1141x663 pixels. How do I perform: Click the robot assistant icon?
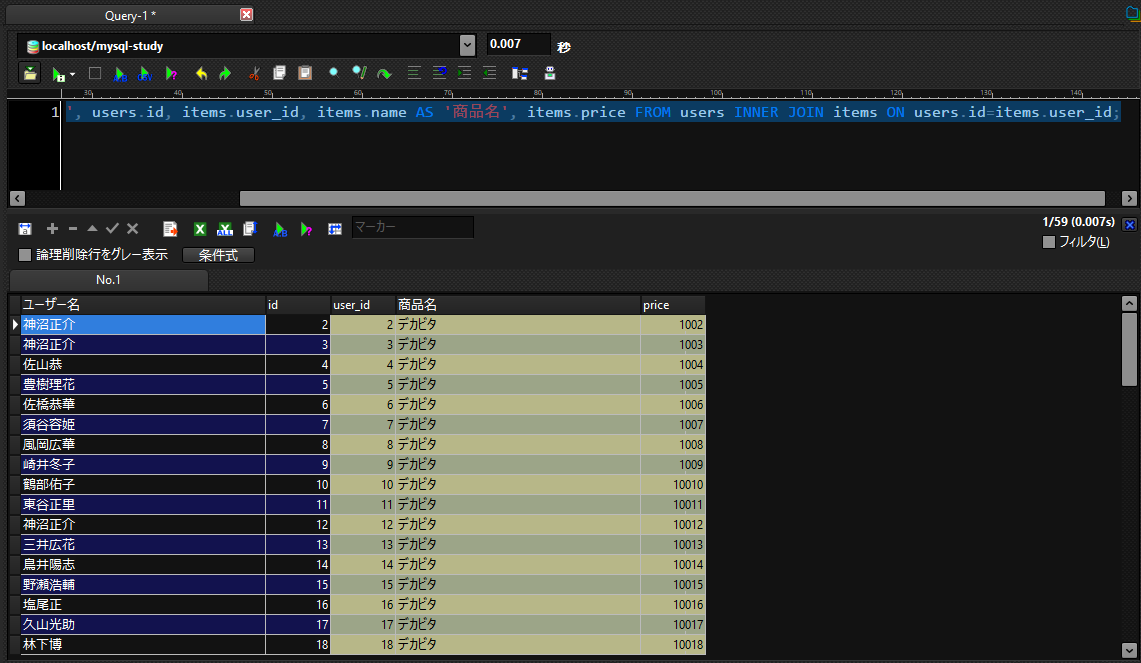point(550,73)
